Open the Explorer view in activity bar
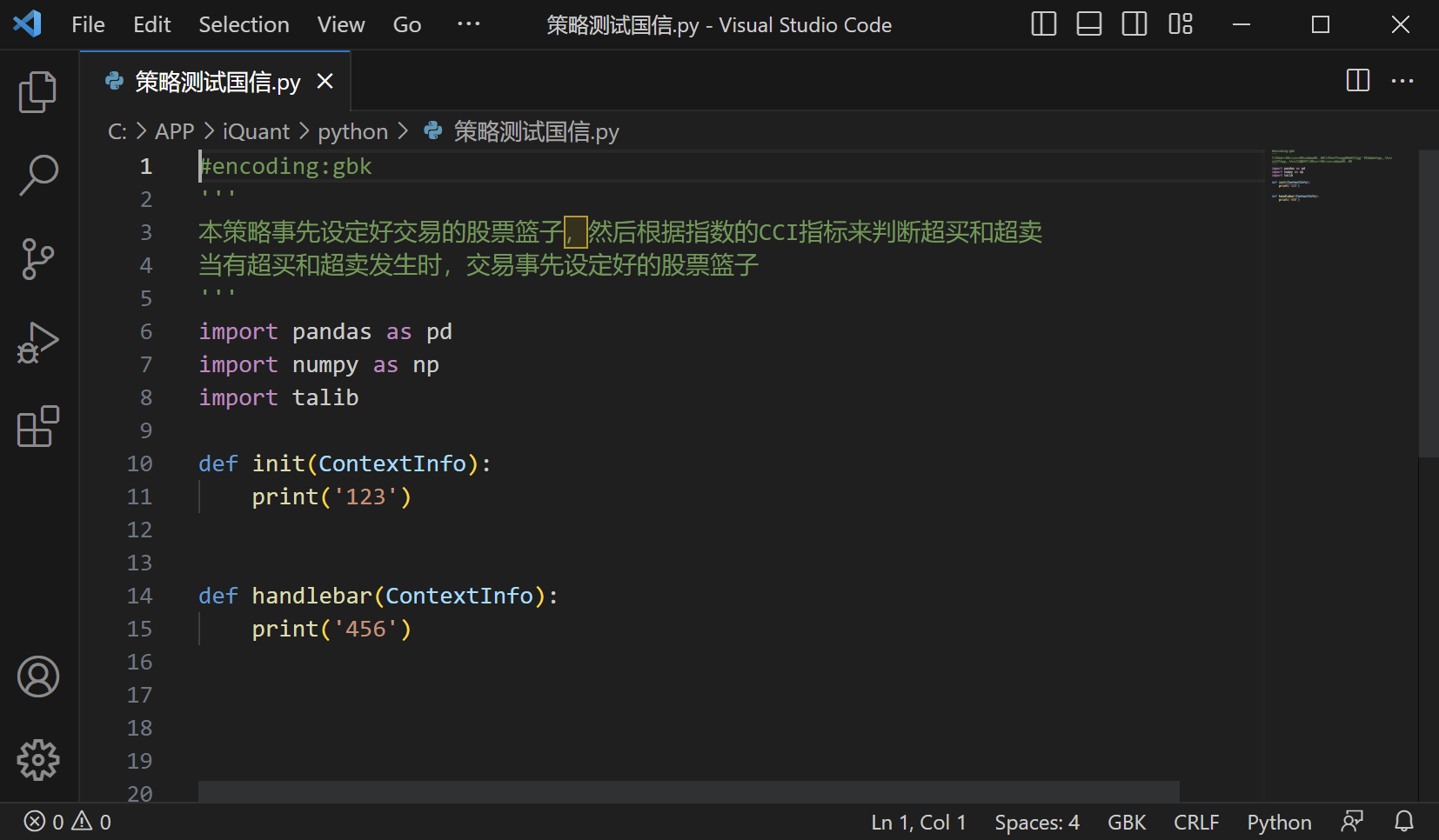 [x=37, y=91]
